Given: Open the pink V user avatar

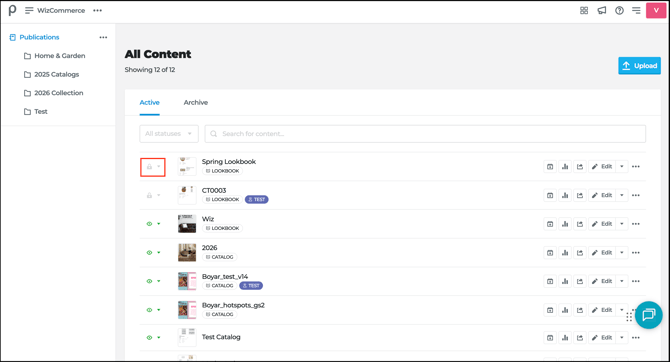Looking at the screenshot, I should click(656, 10).
